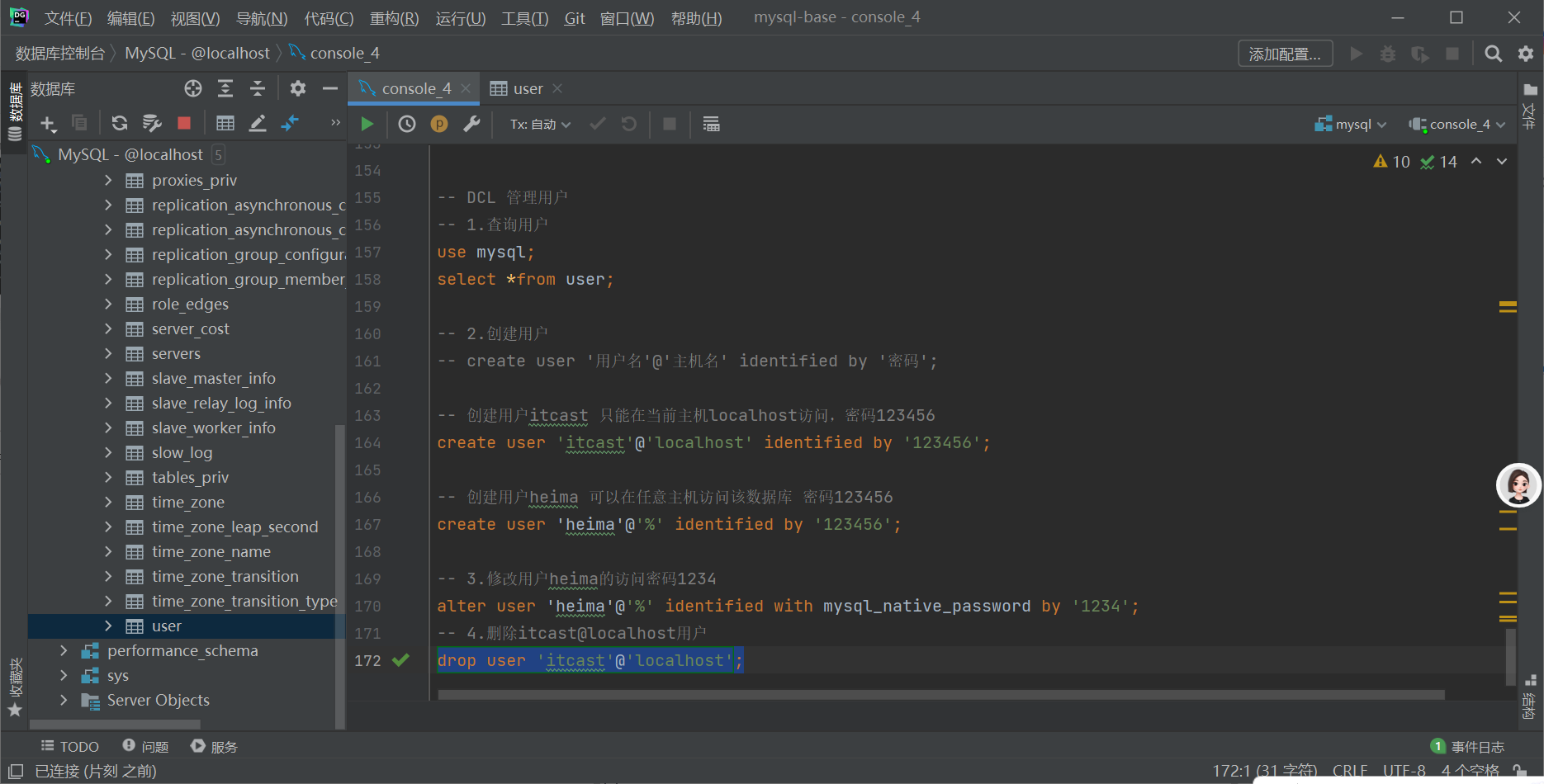Refresh the database tree

(120, 123)
